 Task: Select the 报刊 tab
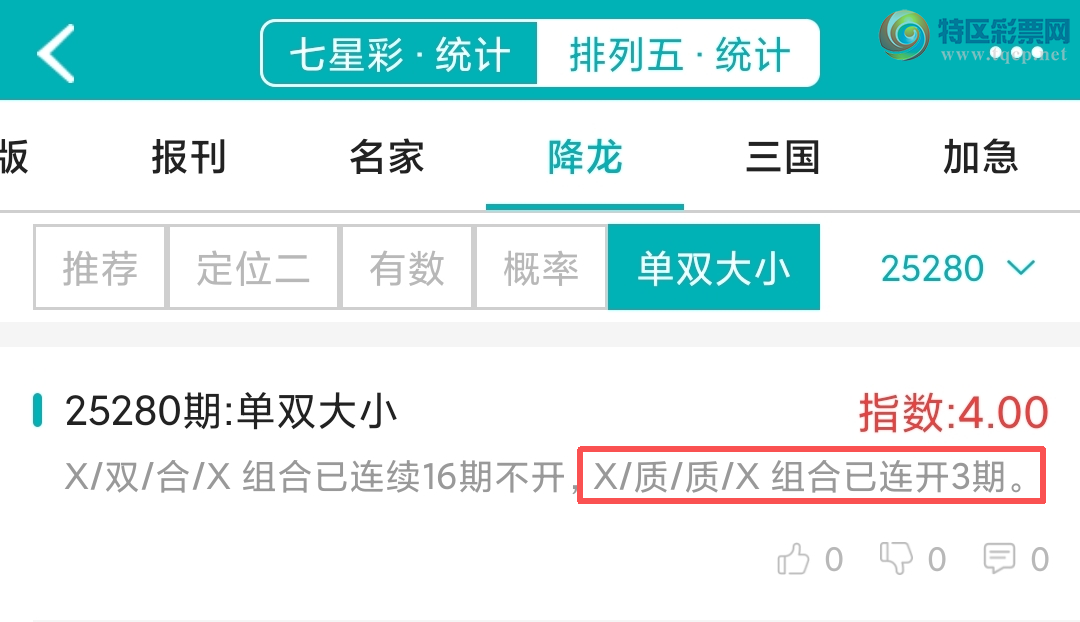pos(189,157)
